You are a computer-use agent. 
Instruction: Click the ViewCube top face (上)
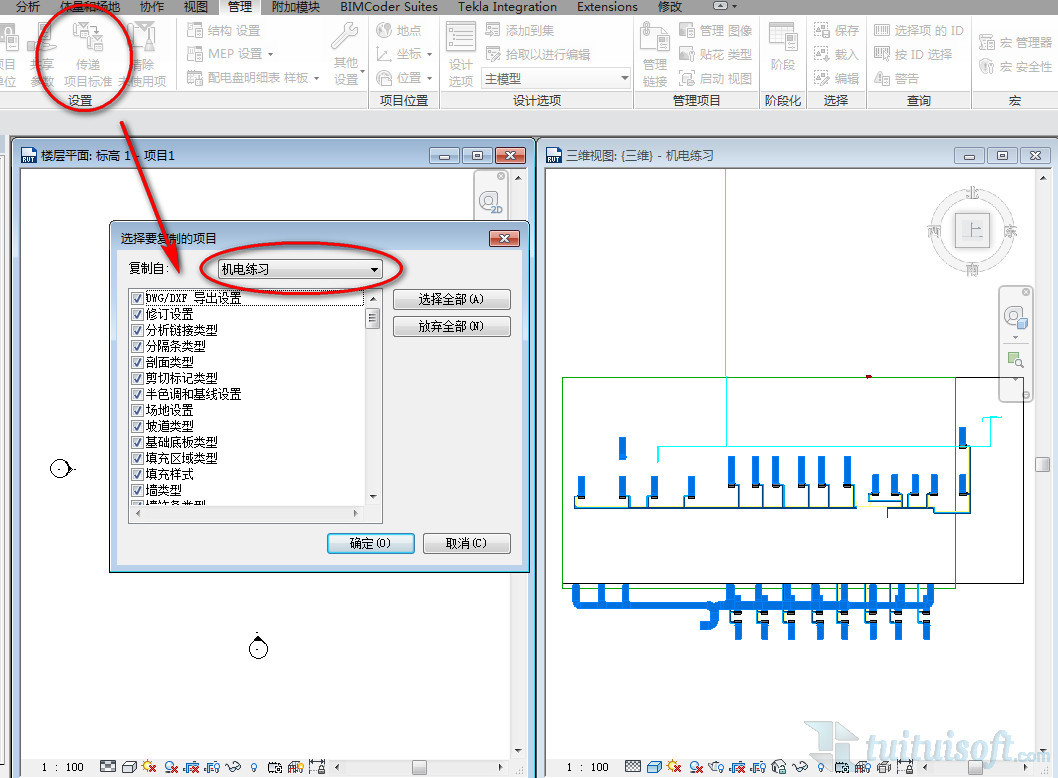(x=972, y=230)
